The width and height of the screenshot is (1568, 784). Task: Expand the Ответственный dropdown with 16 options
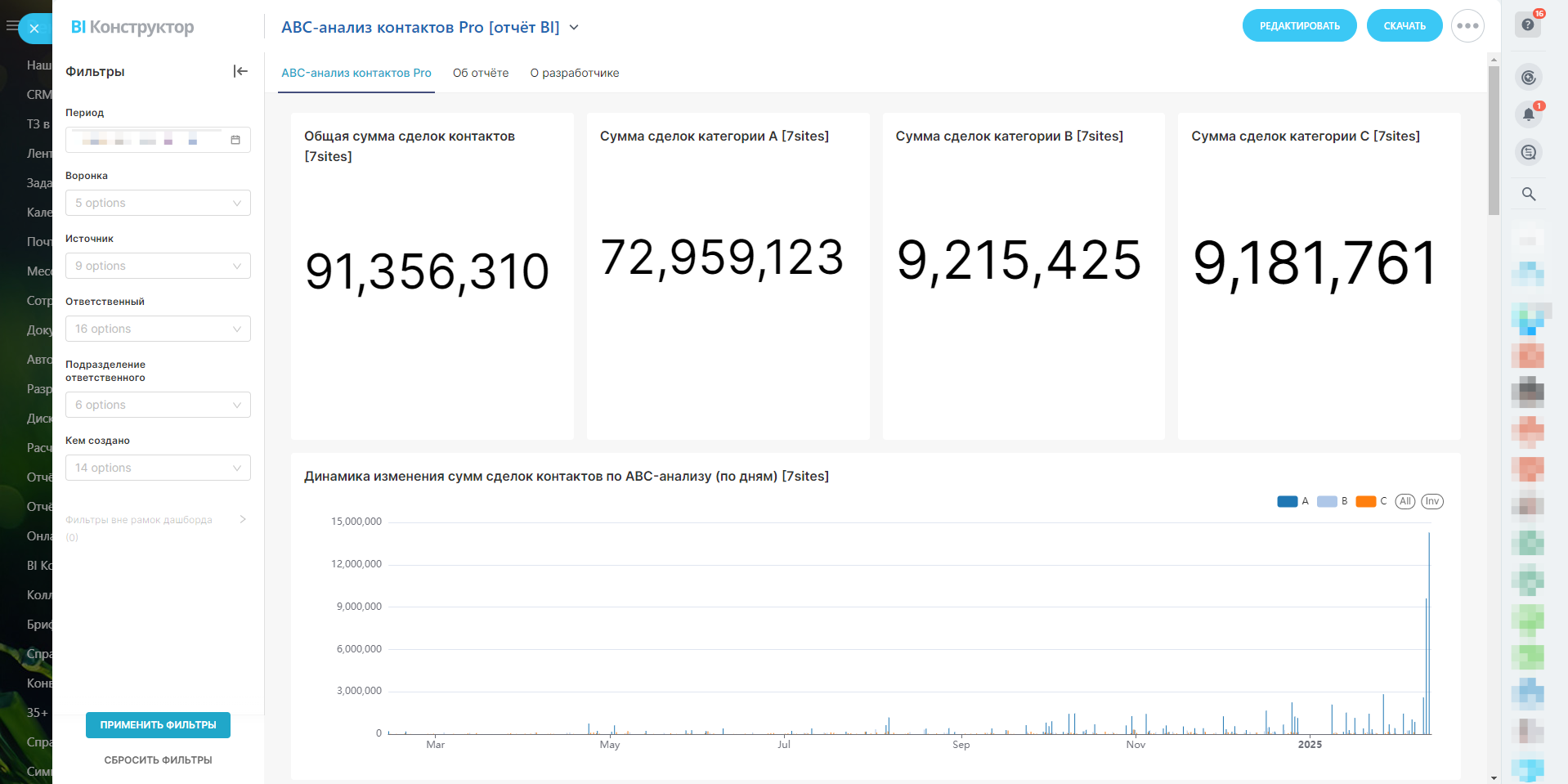tap(158, 329)
